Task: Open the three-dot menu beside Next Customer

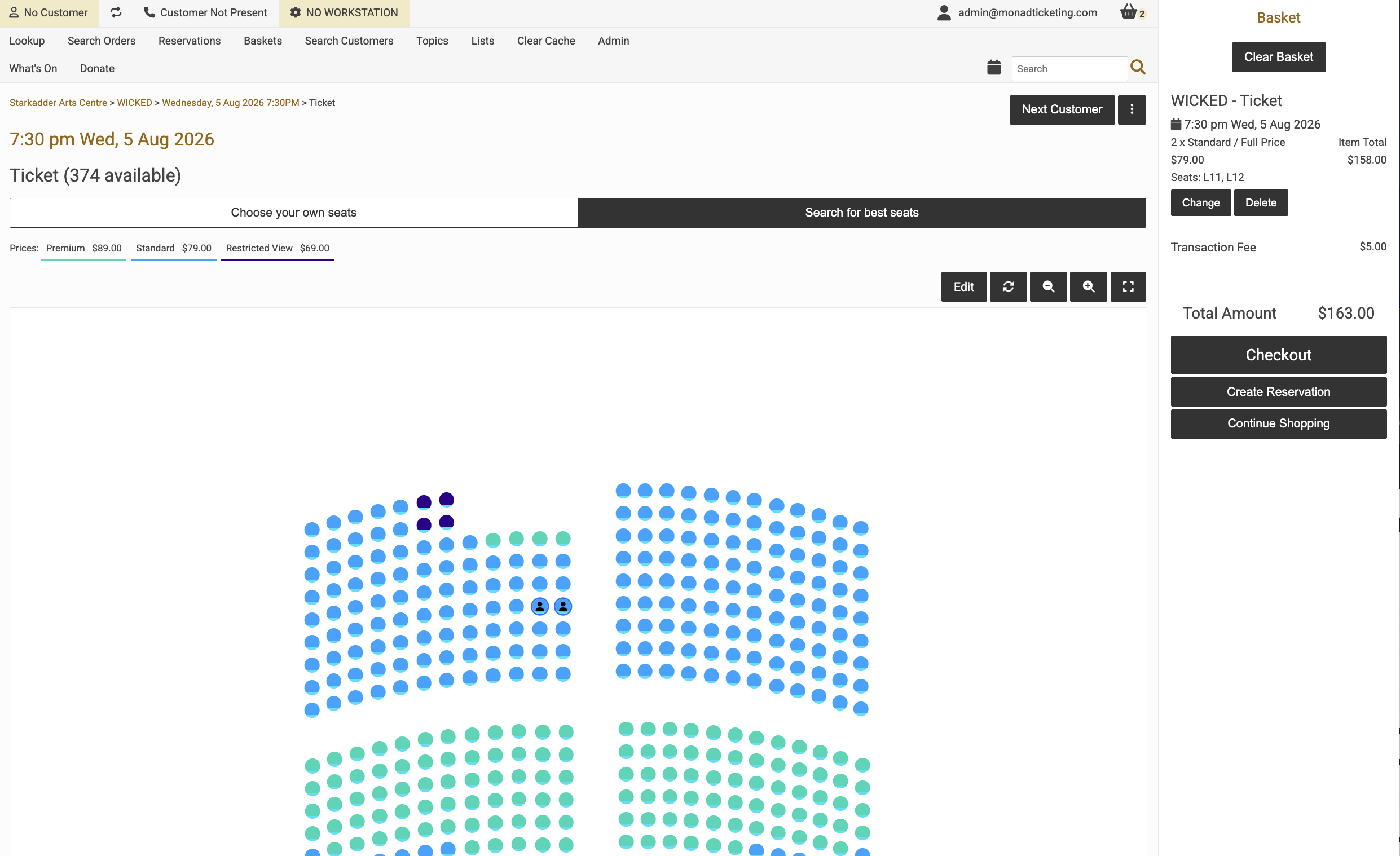Action: click(x=1132, y=109)
